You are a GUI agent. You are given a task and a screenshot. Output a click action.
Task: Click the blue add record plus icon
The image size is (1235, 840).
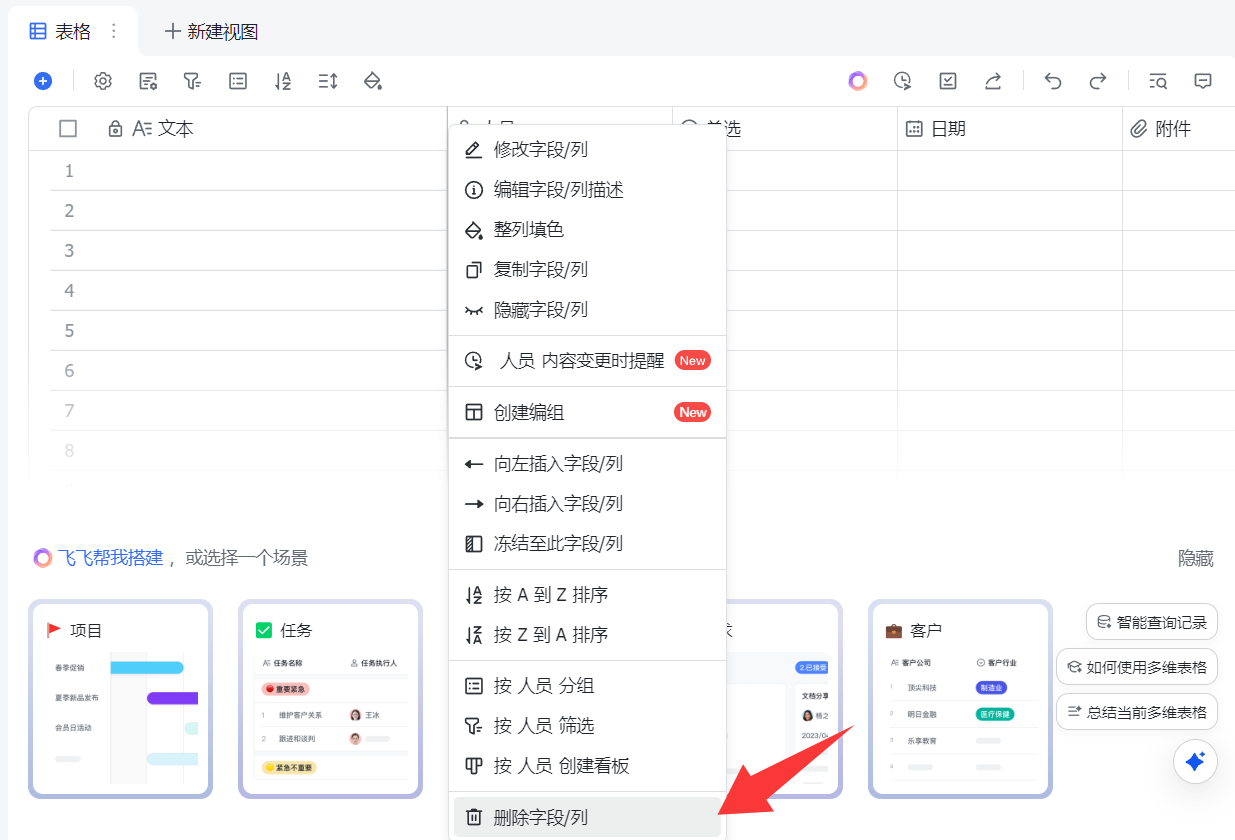click(42, 81)
